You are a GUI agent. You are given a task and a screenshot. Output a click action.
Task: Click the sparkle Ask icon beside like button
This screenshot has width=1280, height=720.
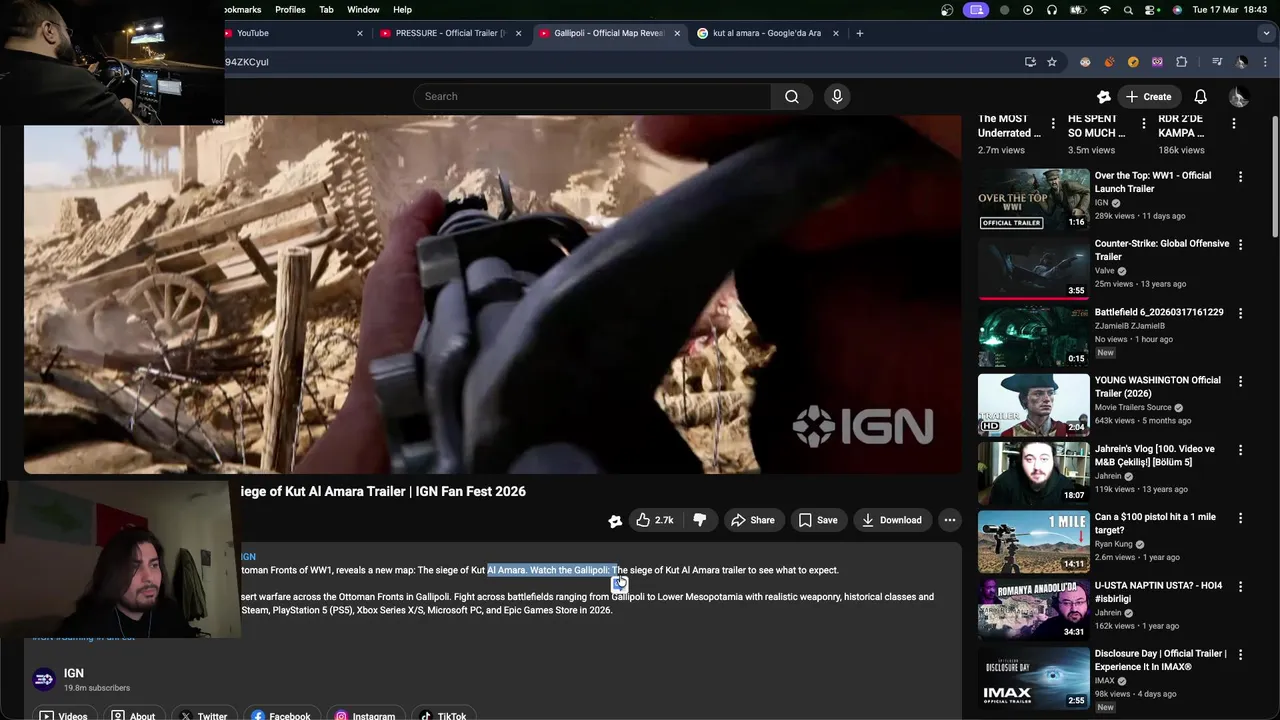615,520
